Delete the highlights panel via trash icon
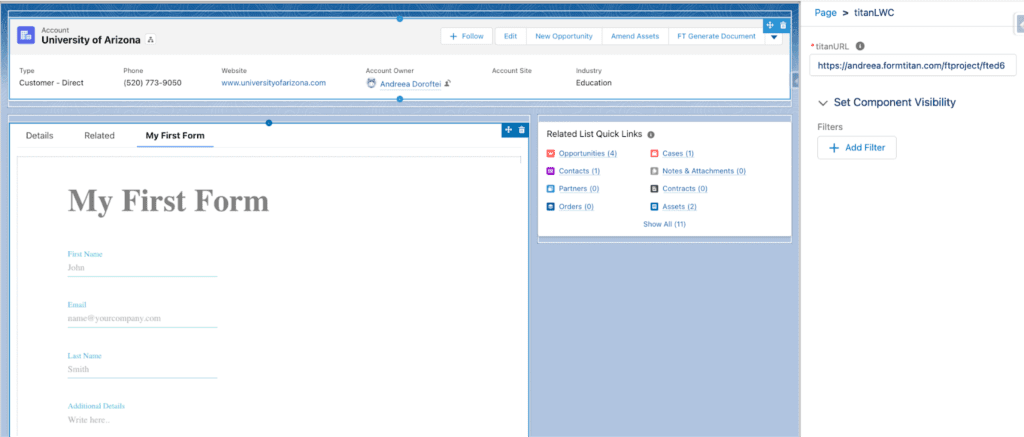The image size is (1024, 437). [783, 25]
